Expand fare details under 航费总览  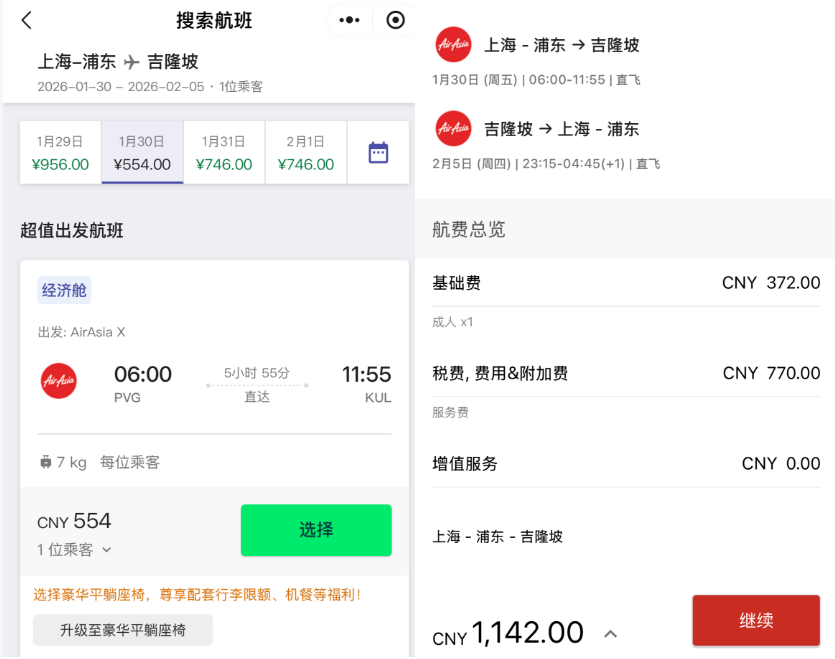coord(469,229)
